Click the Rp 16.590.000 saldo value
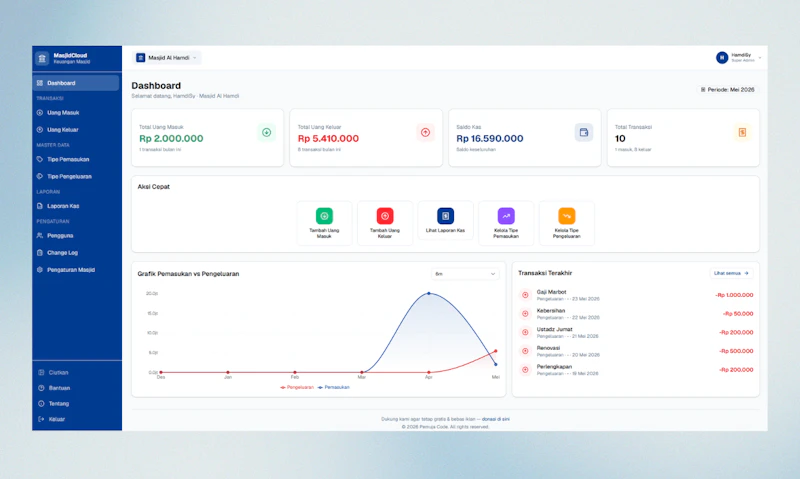The height and width of the screenshot is (479, 800). pos(490,138)
